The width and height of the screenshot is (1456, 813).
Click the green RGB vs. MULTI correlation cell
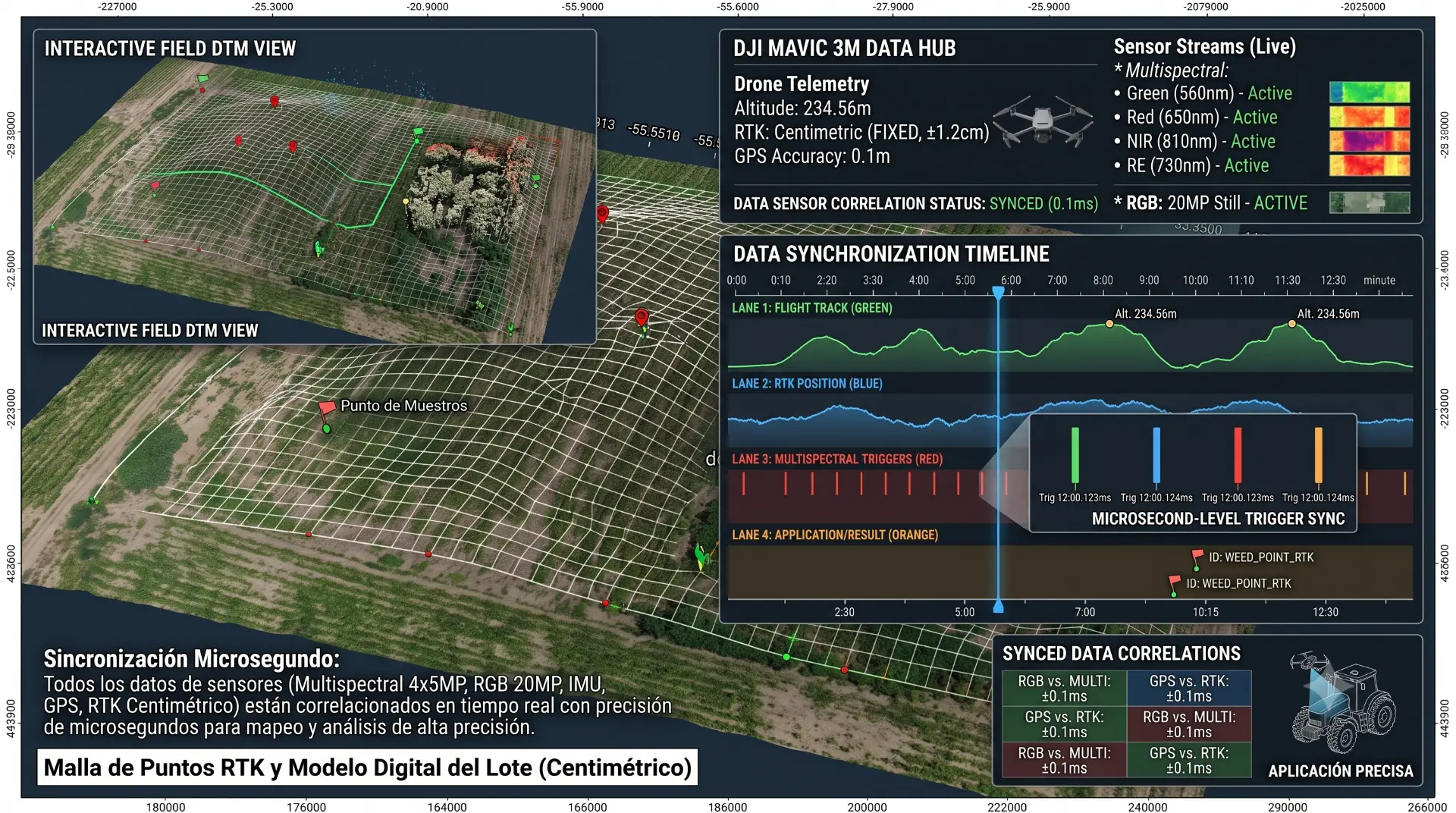1064,689
